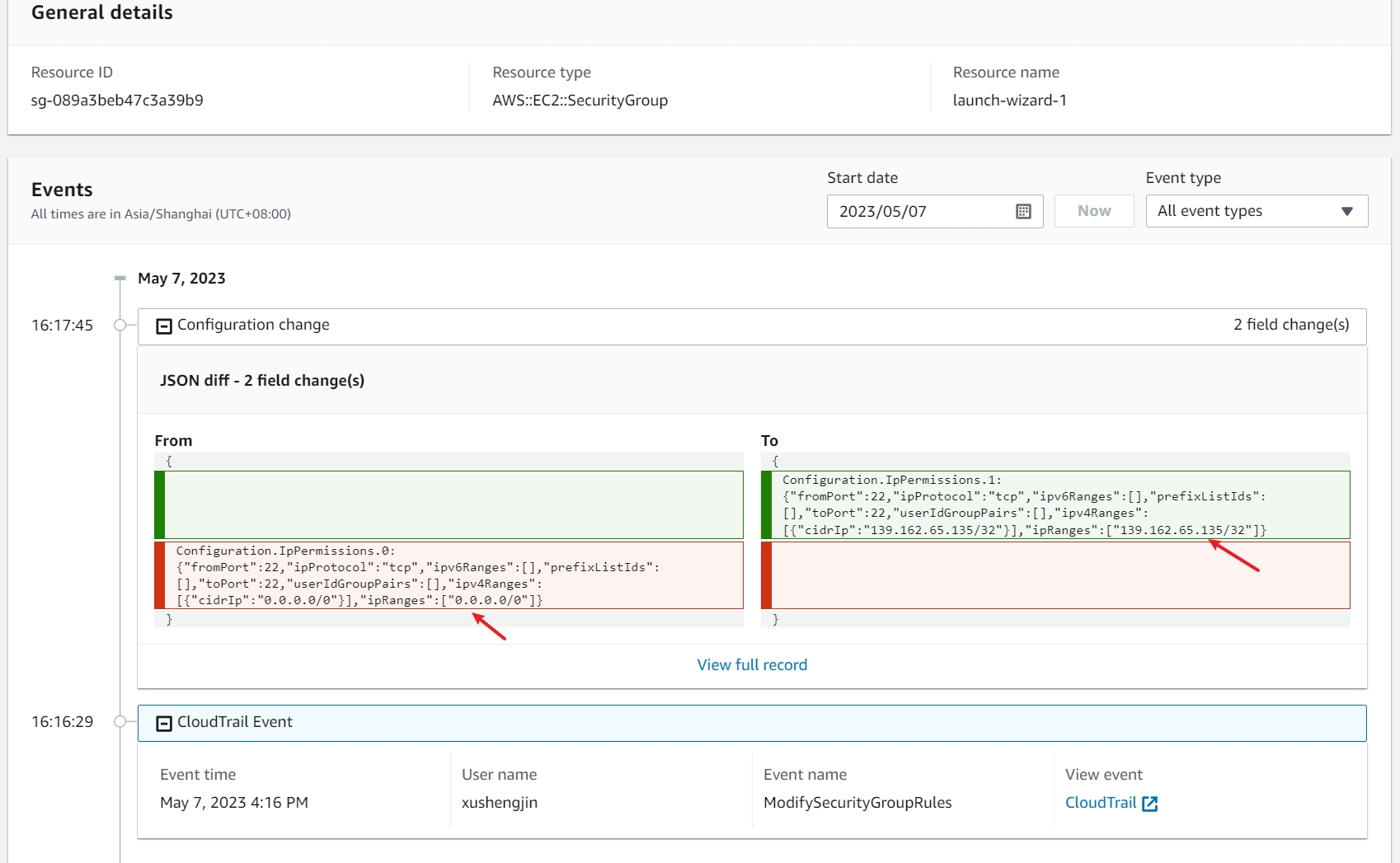
Task: Collapse the CloudTrail Event via minus icon
Action: click(x=164, y=723)
